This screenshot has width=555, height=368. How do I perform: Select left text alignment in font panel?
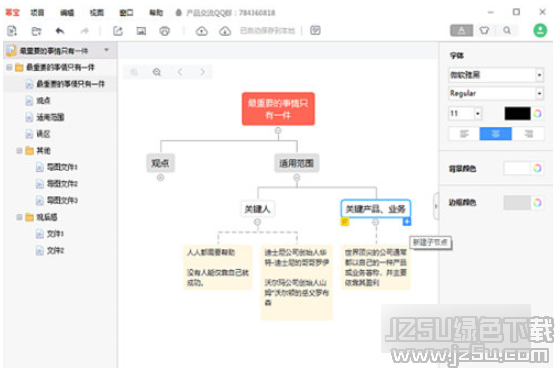point(464,134)
